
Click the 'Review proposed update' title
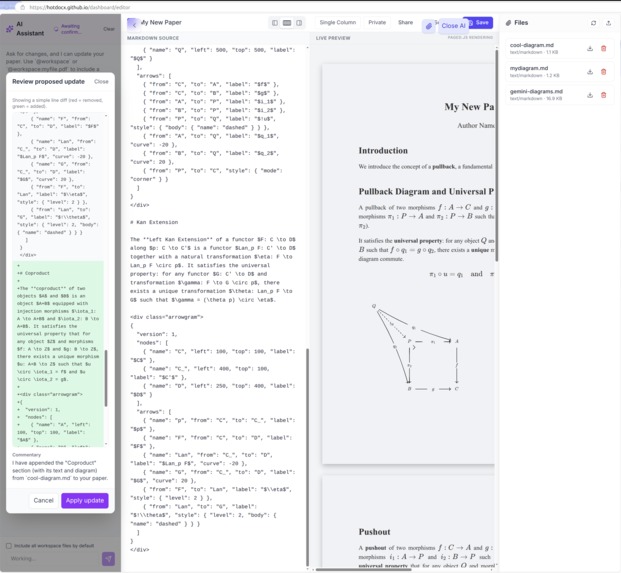(x=48, y=82)
